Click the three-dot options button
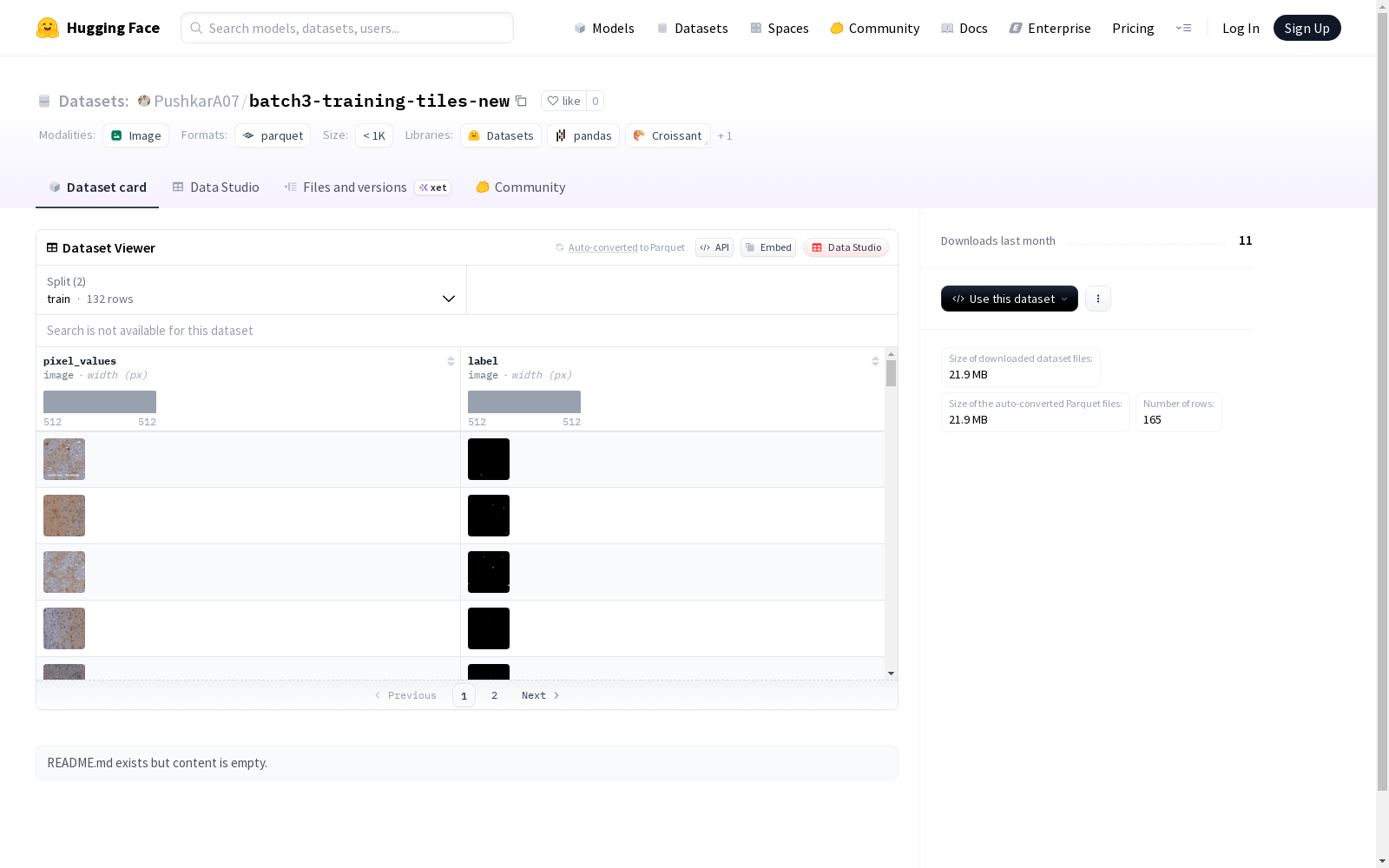Image resolution: width=1389 pixels, height=868 pixels. point(1098,299)
